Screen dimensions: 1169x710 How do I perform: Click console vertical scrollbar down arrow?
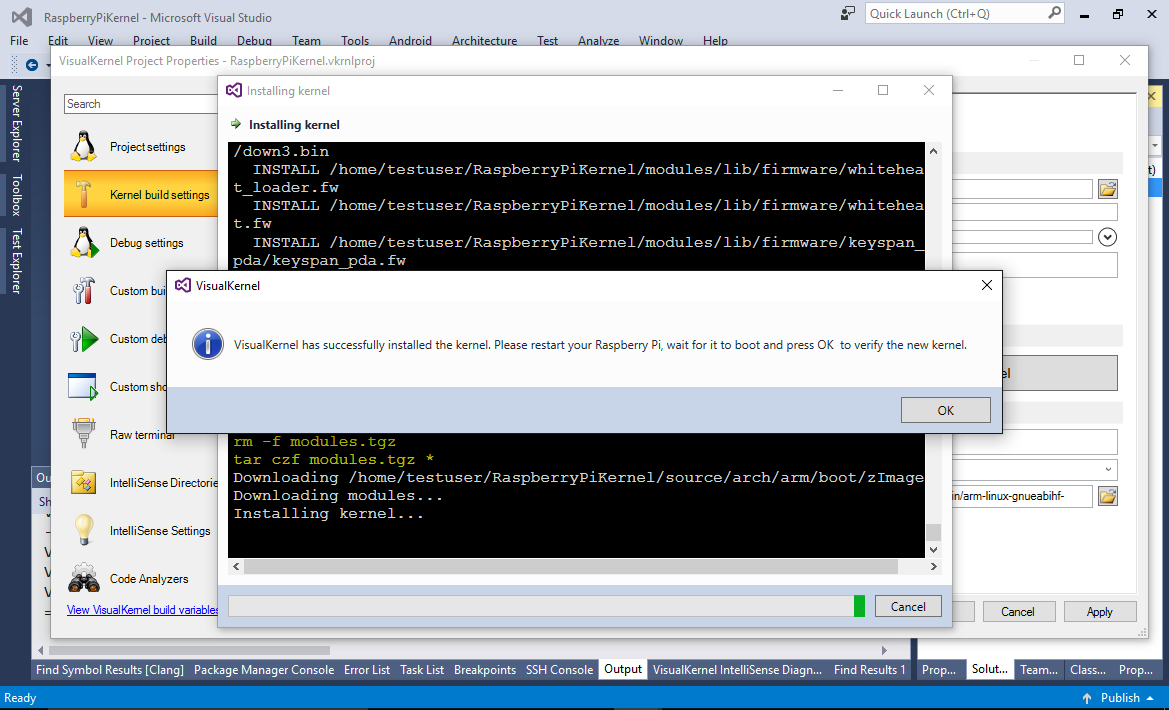pyautogui.click(x=933, y=550)
